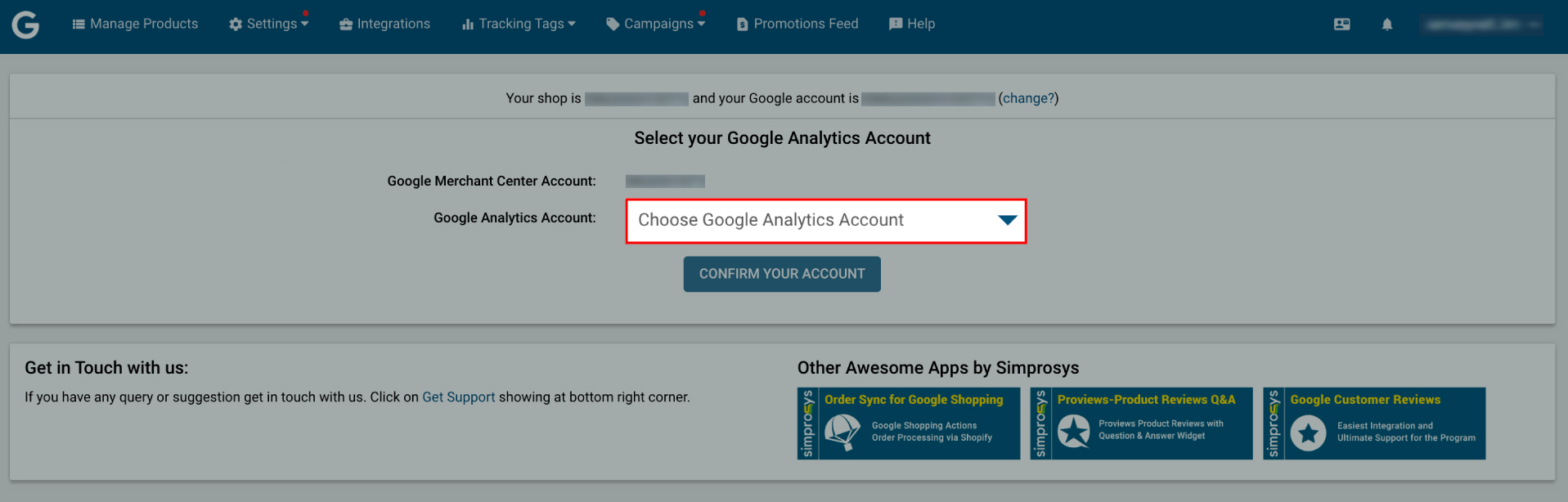
Task: Open Google Customer Reviews app card
Action: point(1374,424)
